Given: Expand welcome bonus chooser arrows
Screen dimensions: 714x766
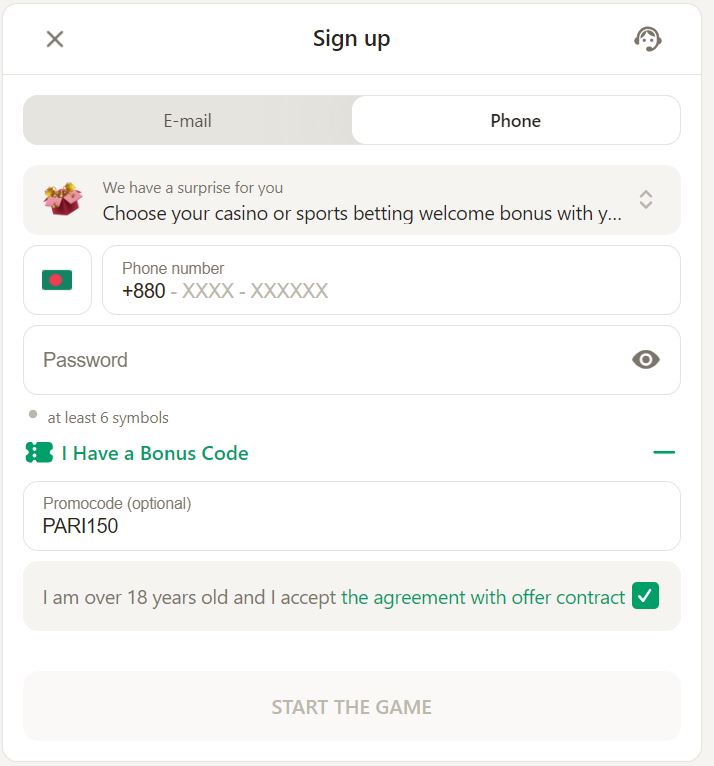Looking at the screenshot, I should pos(646,199).
